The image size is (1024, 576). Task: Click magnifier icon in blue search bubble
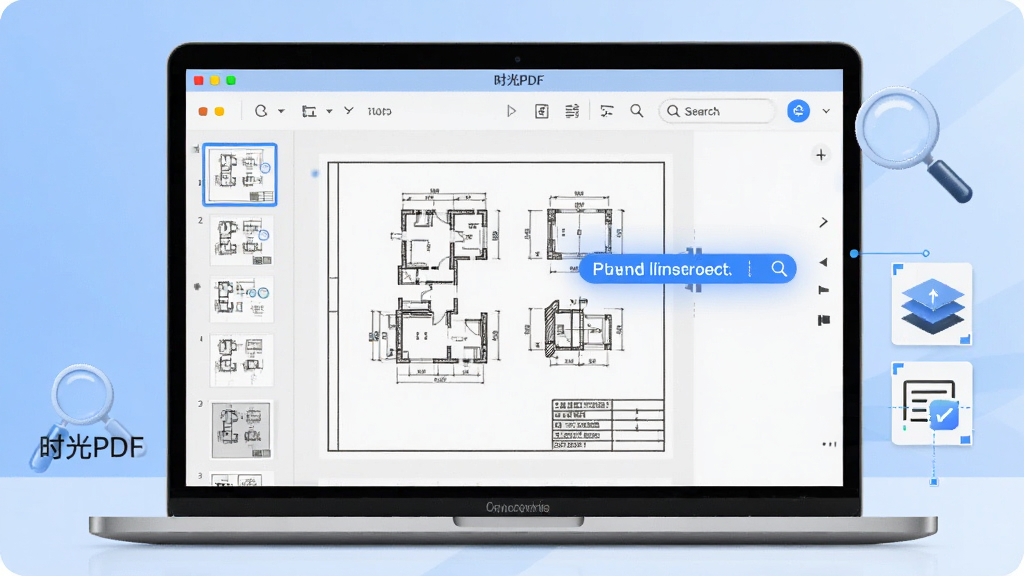click(778, 268)
